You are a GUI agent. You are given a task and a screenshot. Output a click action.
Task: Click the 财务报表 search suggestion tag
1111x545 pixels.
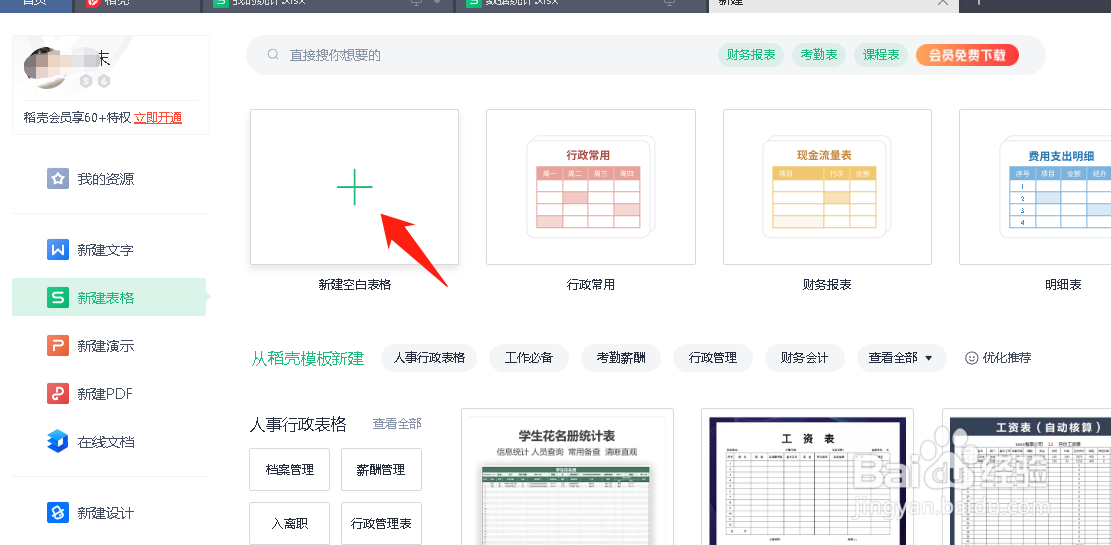[x=751, y=55]
